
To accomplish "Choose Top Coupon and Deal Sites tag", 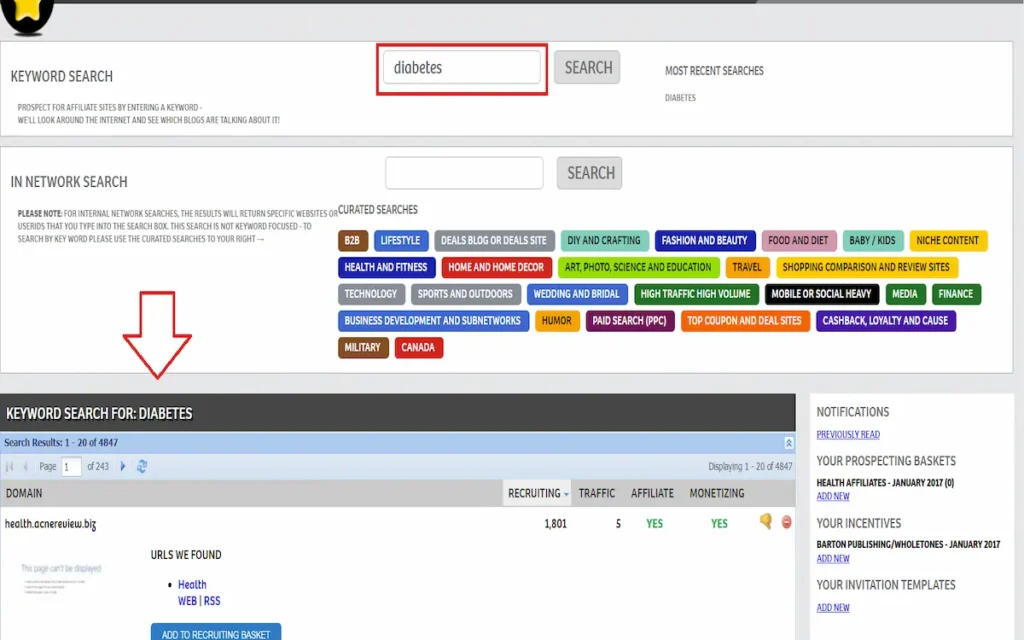I will (745, 321).
